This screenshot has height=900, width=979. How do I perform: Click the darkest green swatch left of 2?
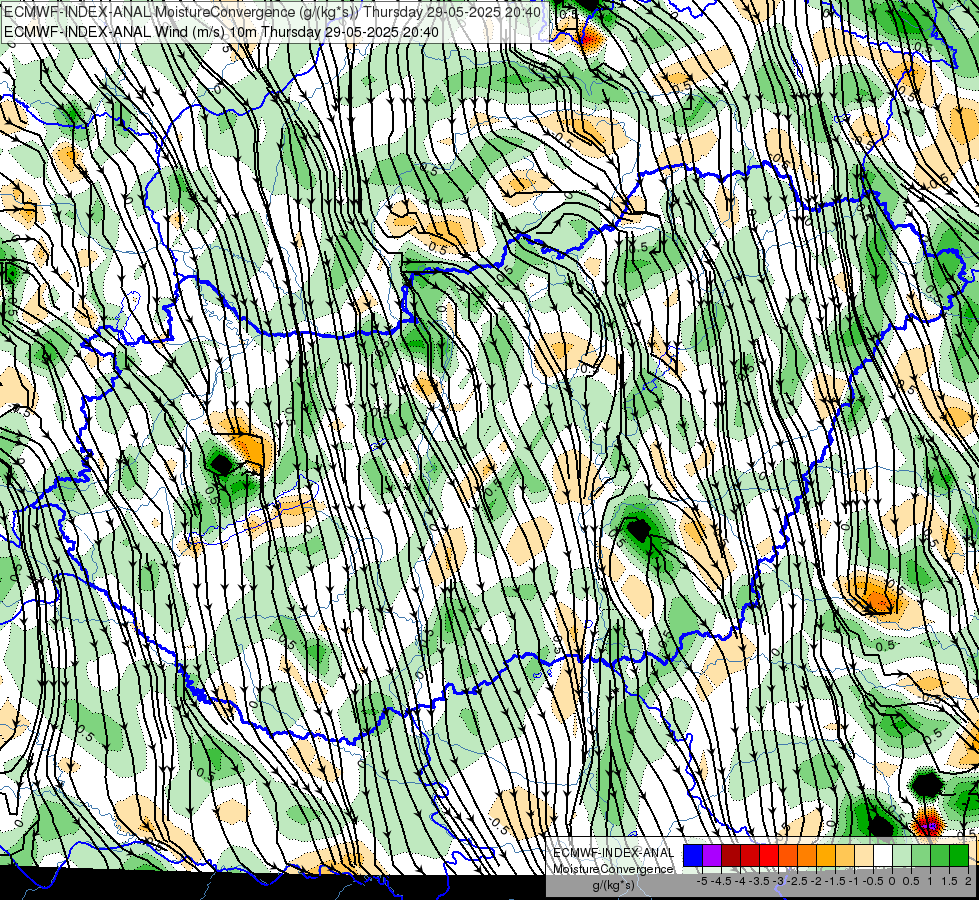tap(959, 855)
